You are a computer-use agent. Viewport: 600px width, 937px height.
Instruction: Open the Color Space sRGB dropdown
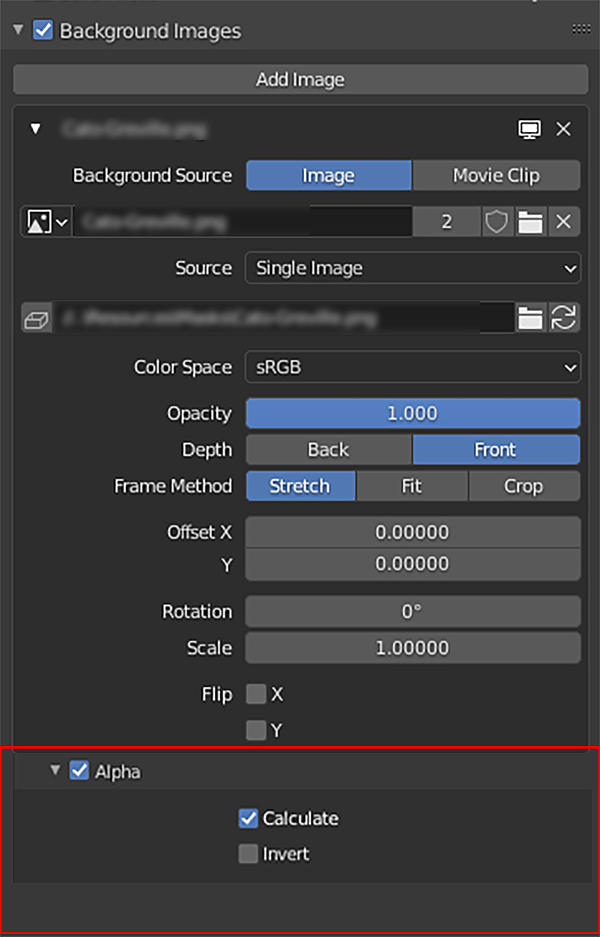coord(413,368)
